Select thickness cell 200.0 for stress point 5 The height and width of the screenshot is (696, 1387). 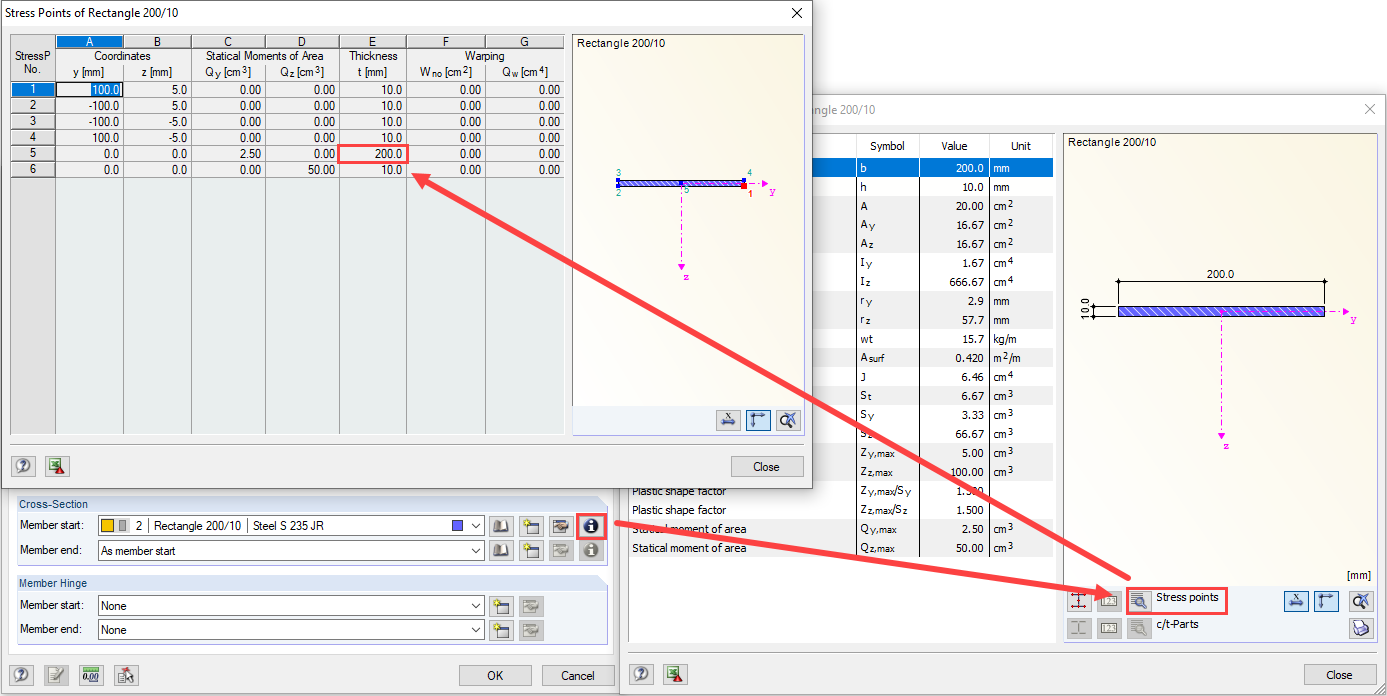(x=373, y=153)
